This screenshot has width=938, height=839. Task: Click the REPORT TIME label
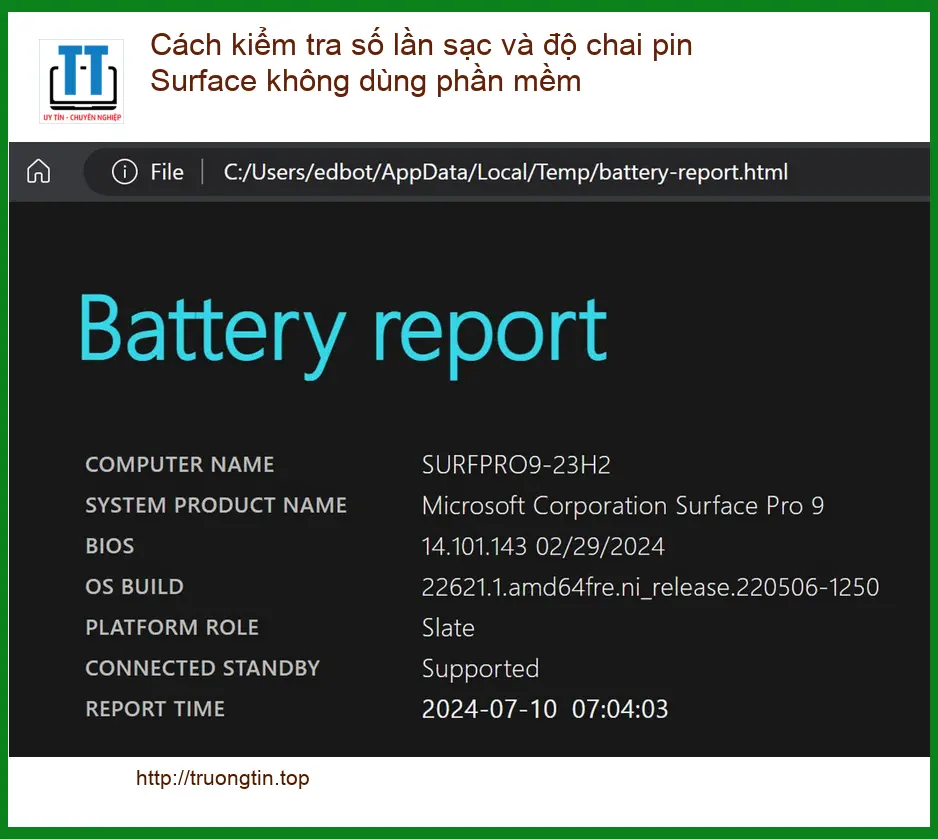coord(155,709)
